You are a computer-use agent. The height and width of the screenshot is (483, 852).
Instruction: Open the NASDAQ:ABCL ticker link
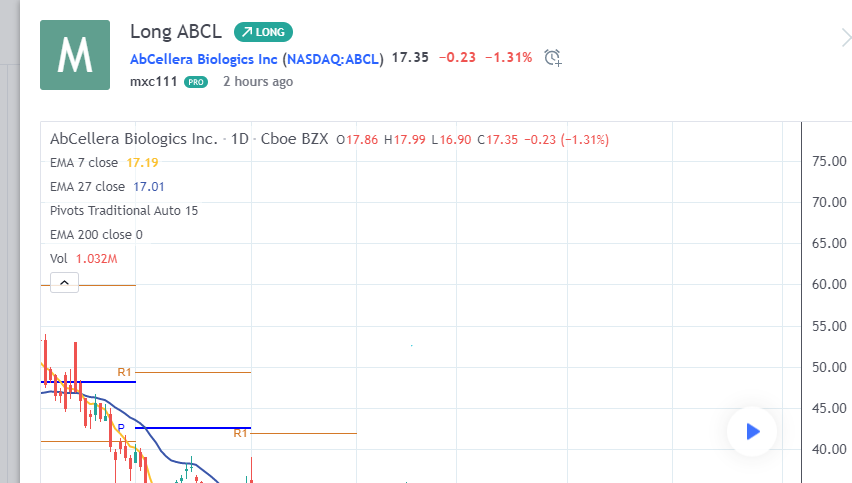[x=335, y=58]
